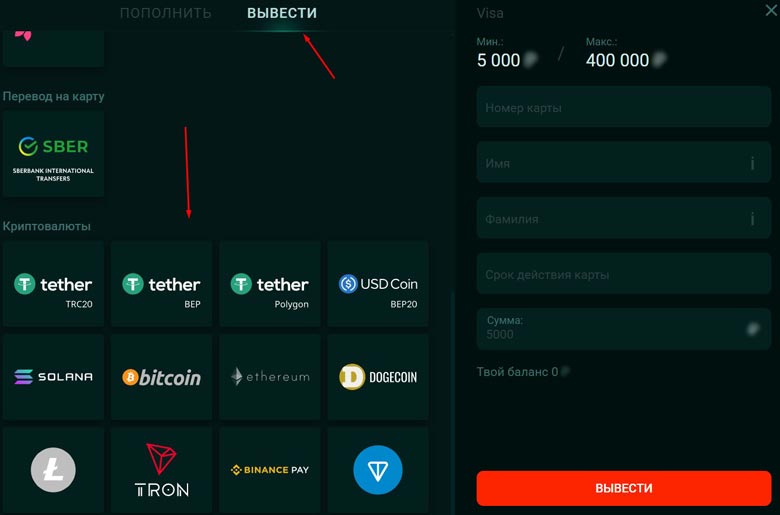Pick TRON withdrawal method
This screenshot has height=515, width=780.
tap(162, 470)
